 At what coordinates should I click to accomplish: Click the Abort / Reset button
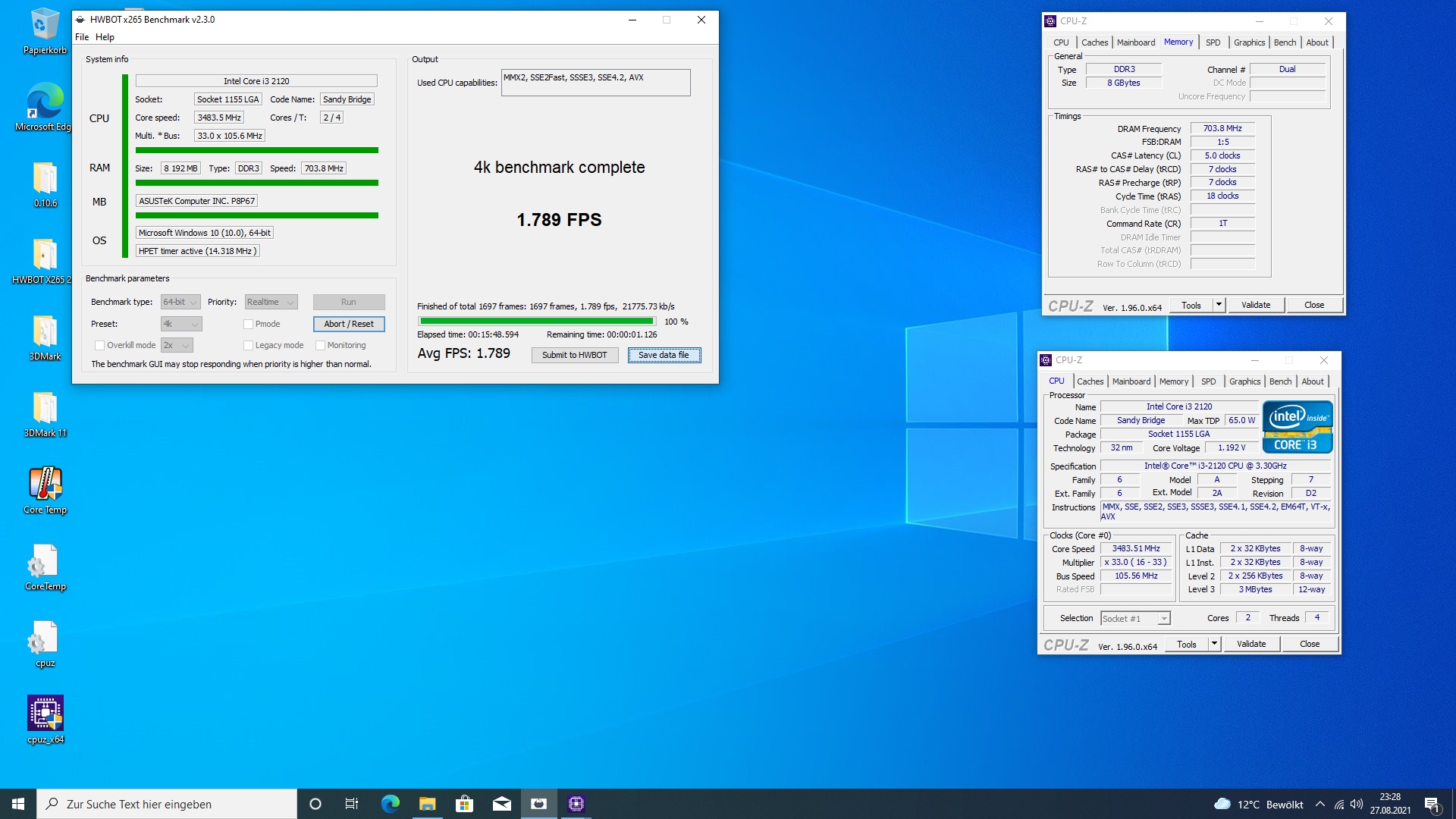[x=349, y=324]
